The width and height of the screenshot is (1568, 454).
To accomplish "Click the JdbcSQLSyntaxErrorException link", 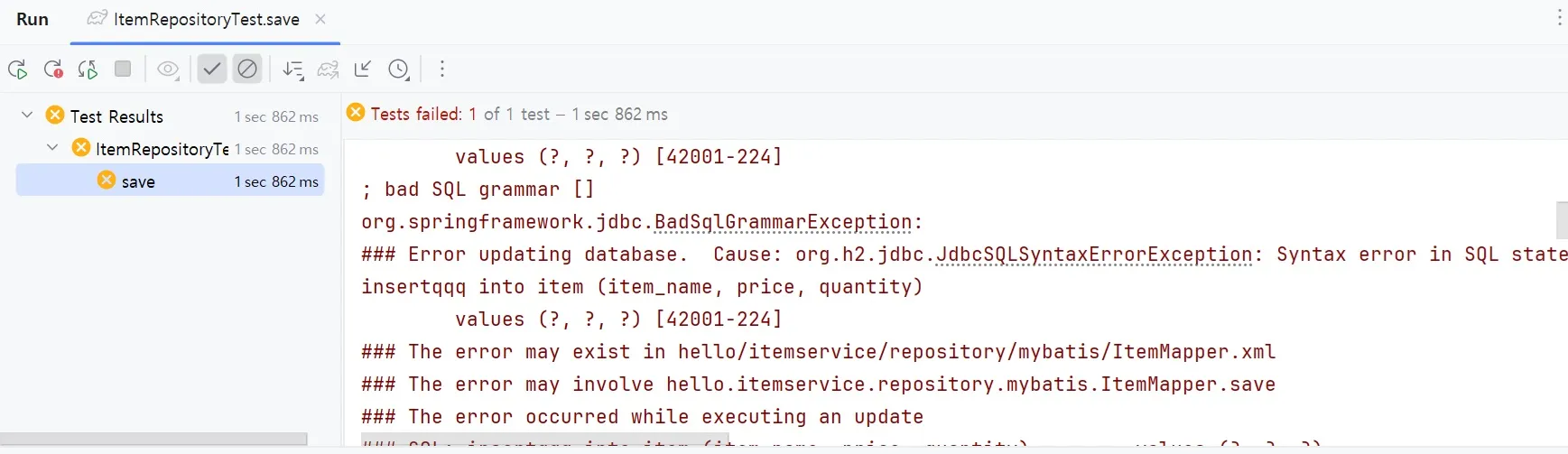I will [1093, 255].
